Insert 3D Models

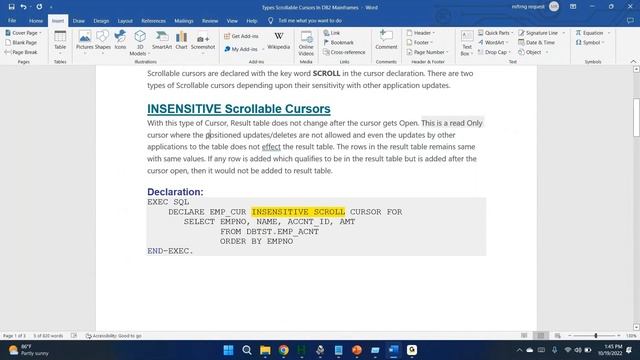140,42
